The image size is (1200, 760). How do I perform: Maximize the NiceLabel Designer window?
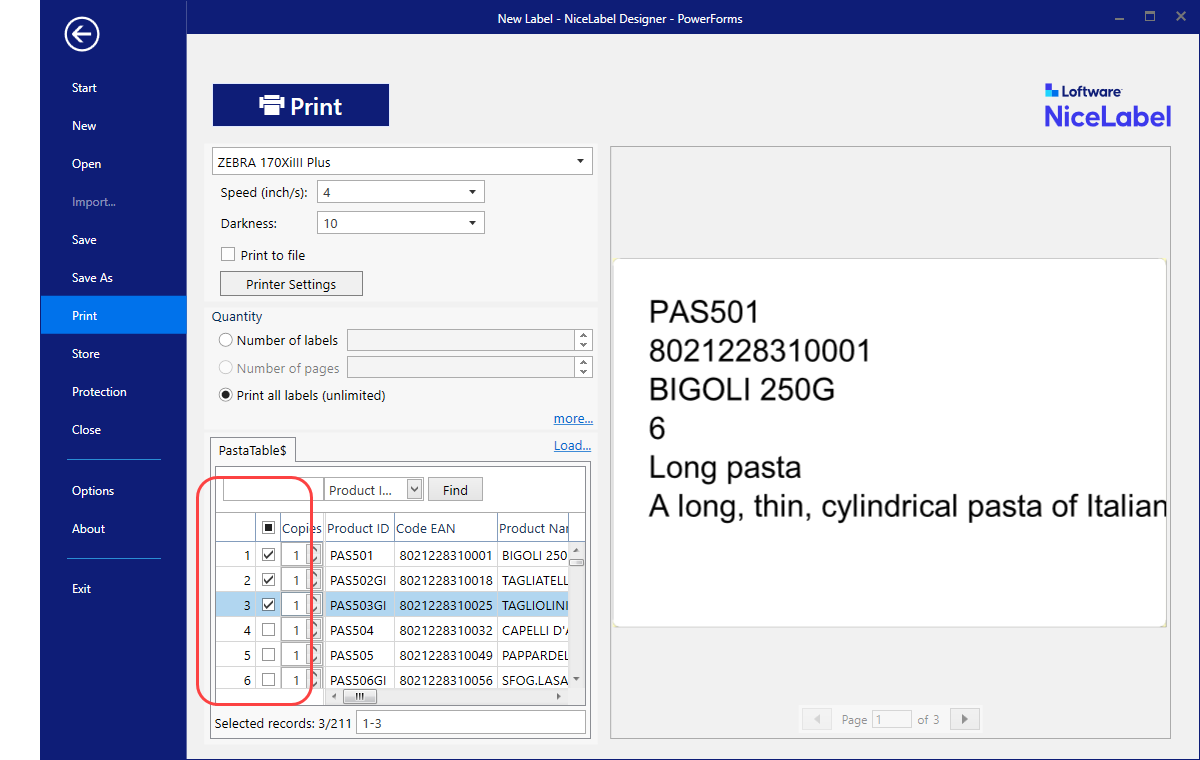point(1150,17)
